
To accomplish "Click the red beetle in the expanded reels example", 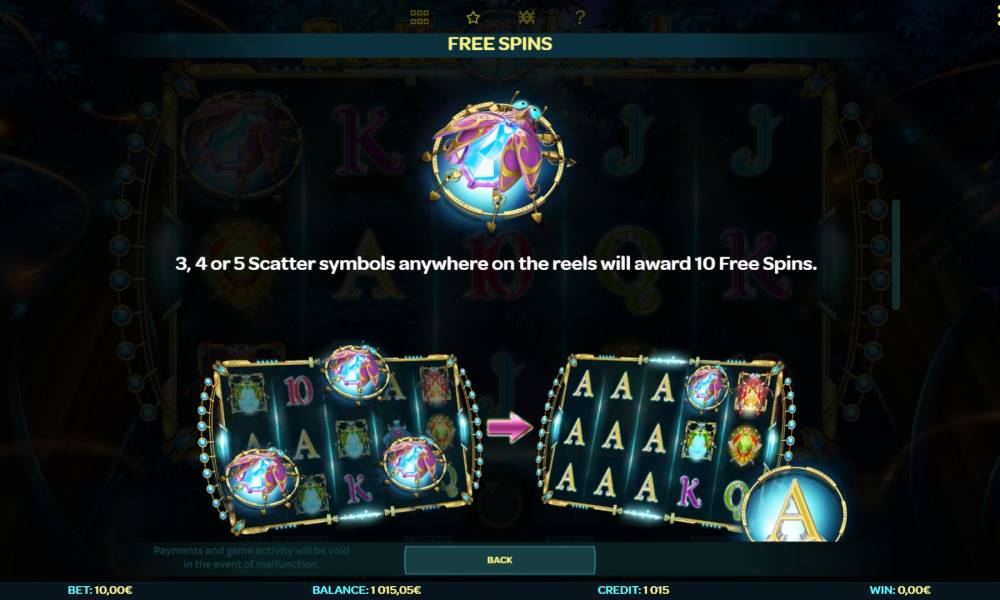I will (x=753, y=393).
